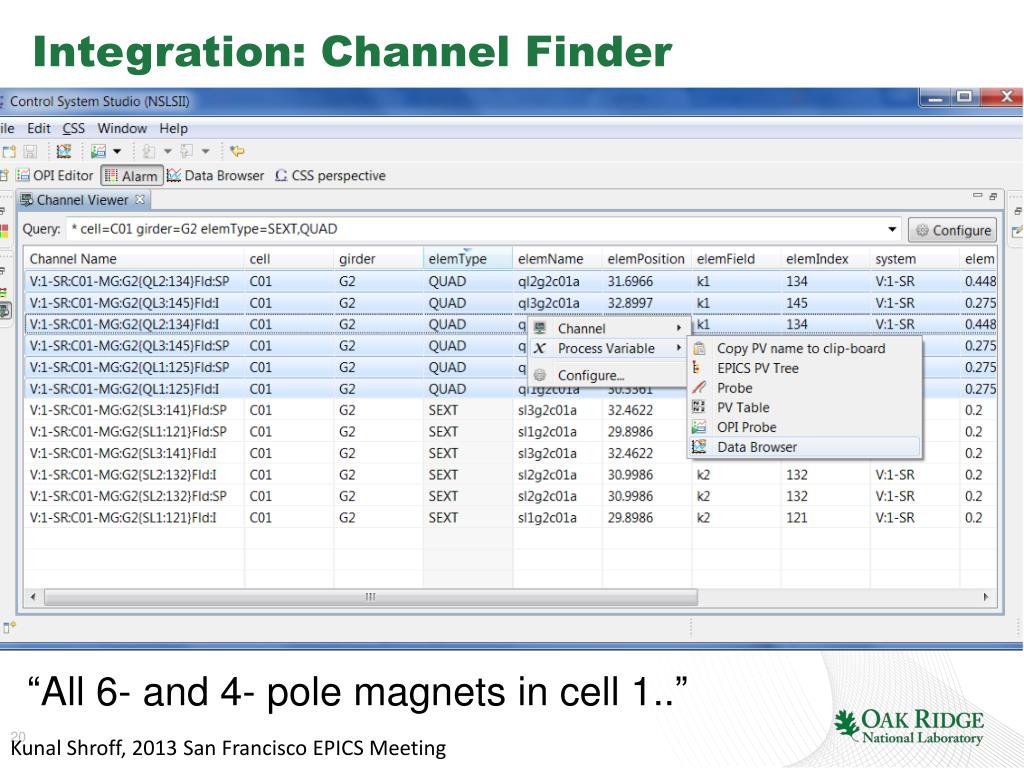1024x768 pixels.
Task: Click the elemName column header
Action: coord(558,259)
